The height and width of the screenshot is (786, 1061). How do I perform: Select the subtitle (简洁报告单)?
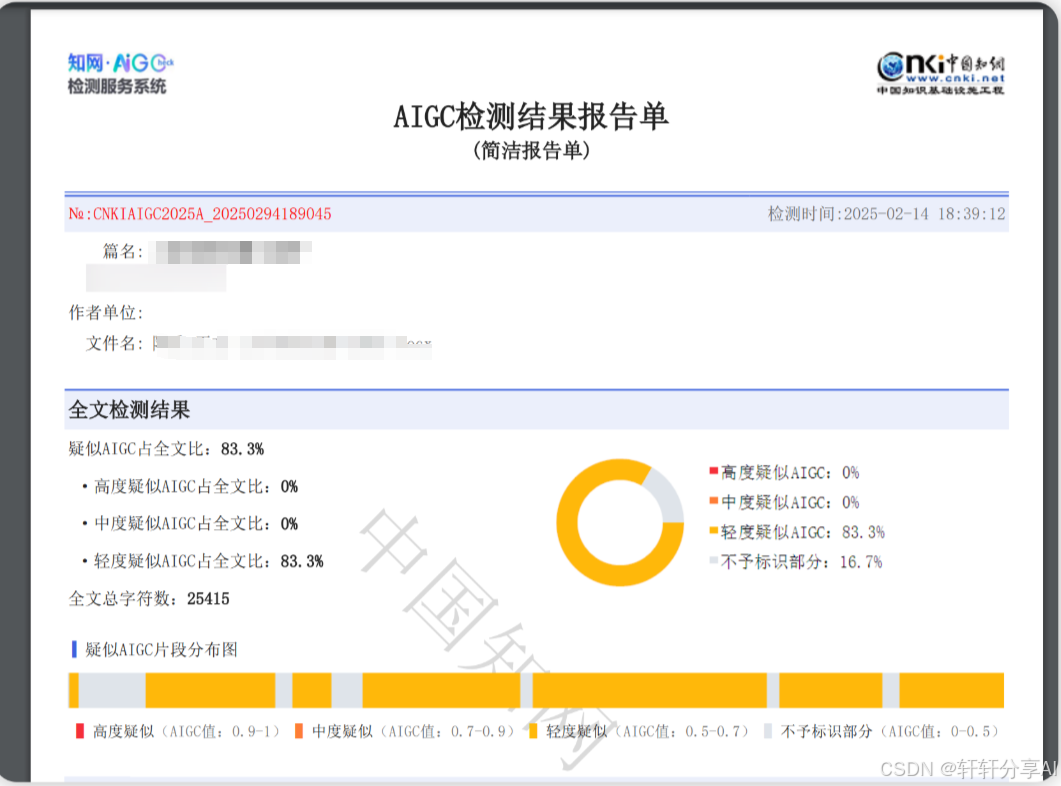(531, 150)
